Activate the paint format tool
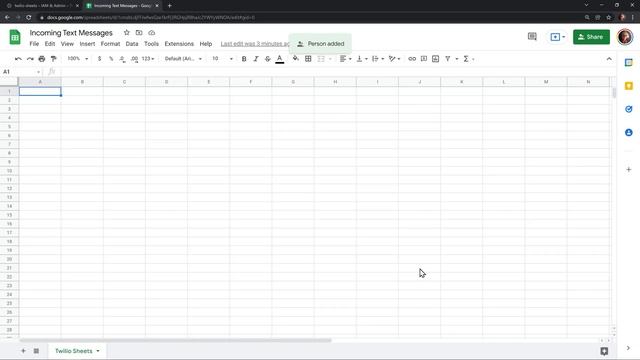 tap(53, 59)
